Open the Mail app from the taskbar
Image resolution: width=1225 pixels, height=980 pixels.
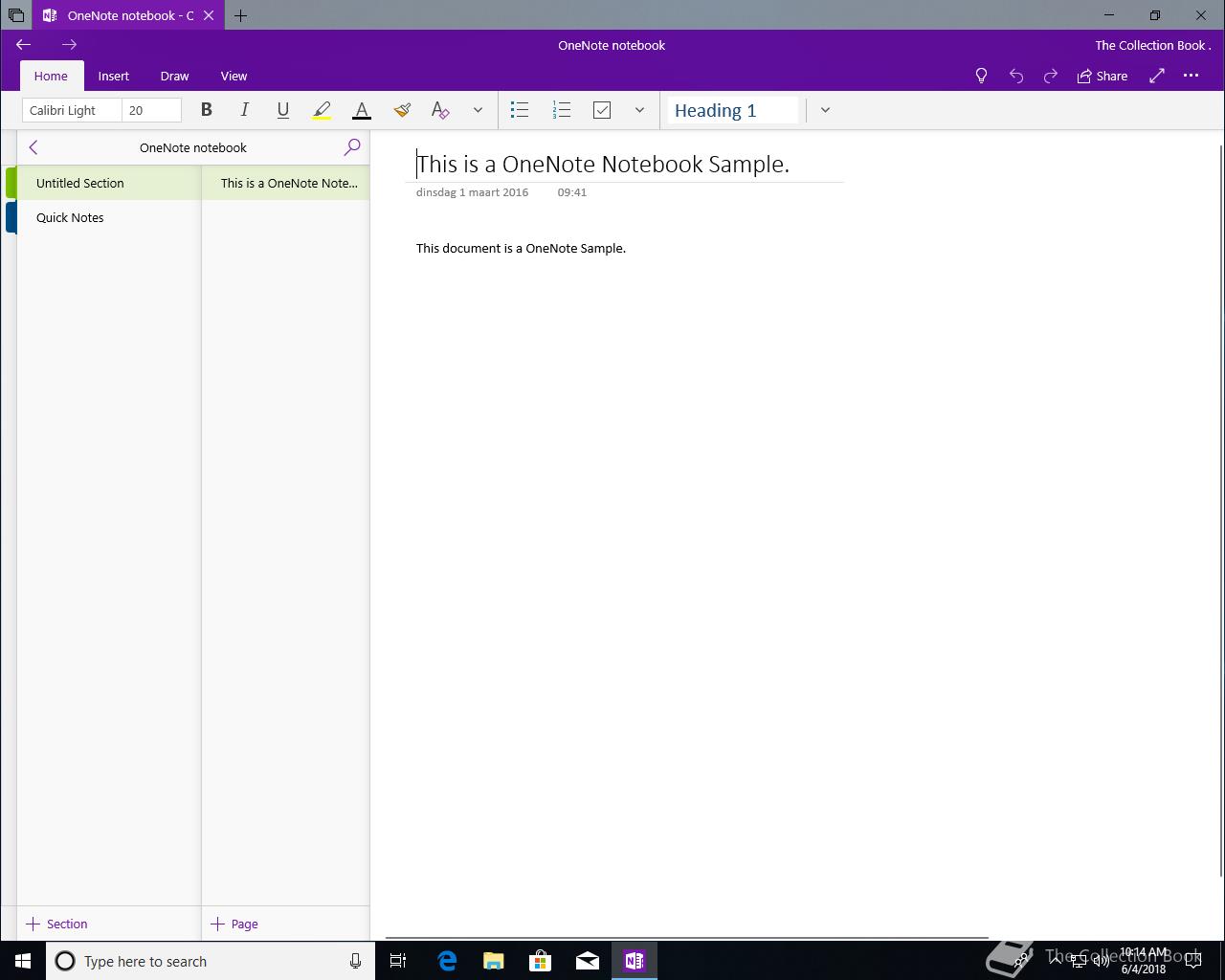[588, 961]
